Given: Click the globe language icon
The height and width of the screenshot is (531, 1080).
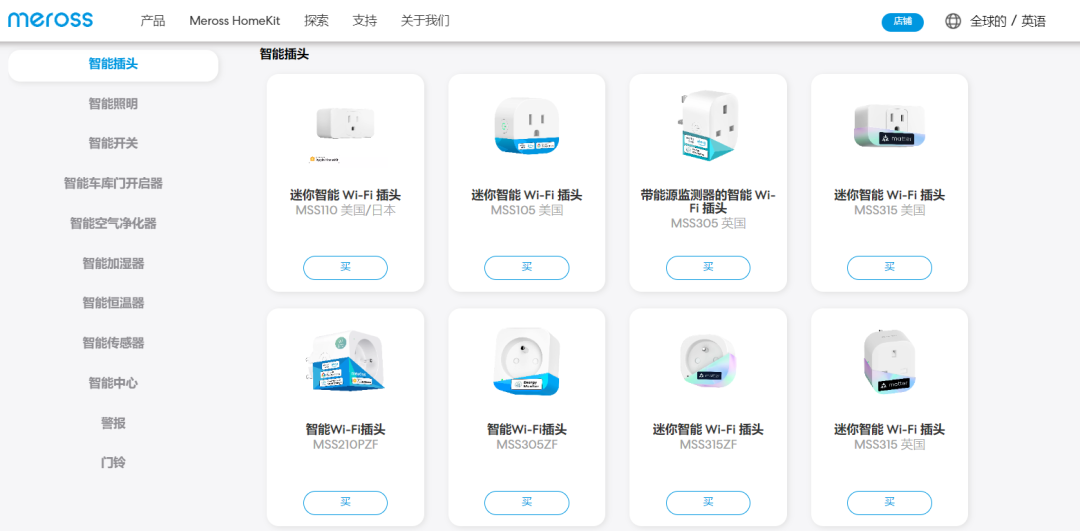Looking at the screenshot, I should [x=953, y=21].
